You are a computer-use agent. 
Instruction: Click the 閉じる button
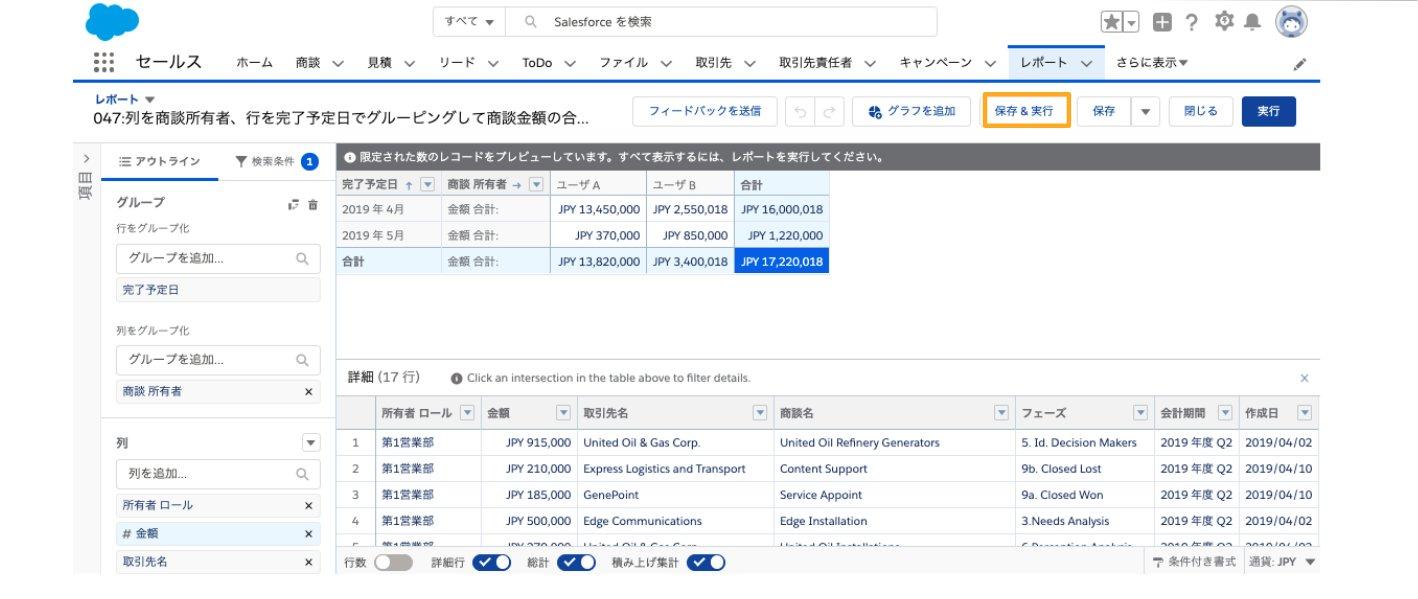[1201, 111]
